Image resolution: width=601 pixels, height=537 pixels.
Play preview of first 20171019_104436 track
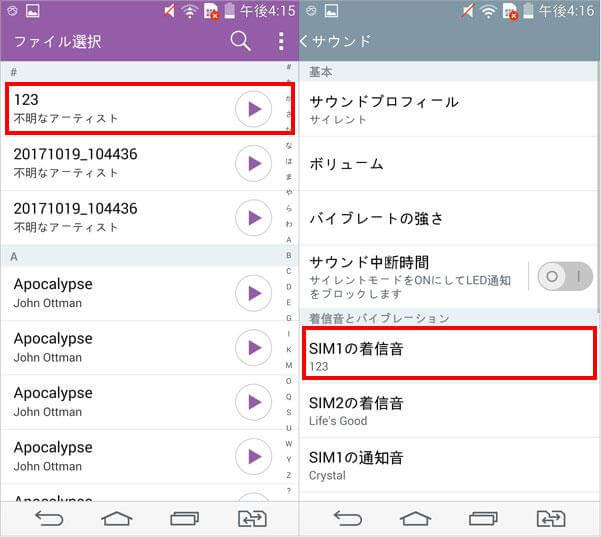tap(253, 164)
